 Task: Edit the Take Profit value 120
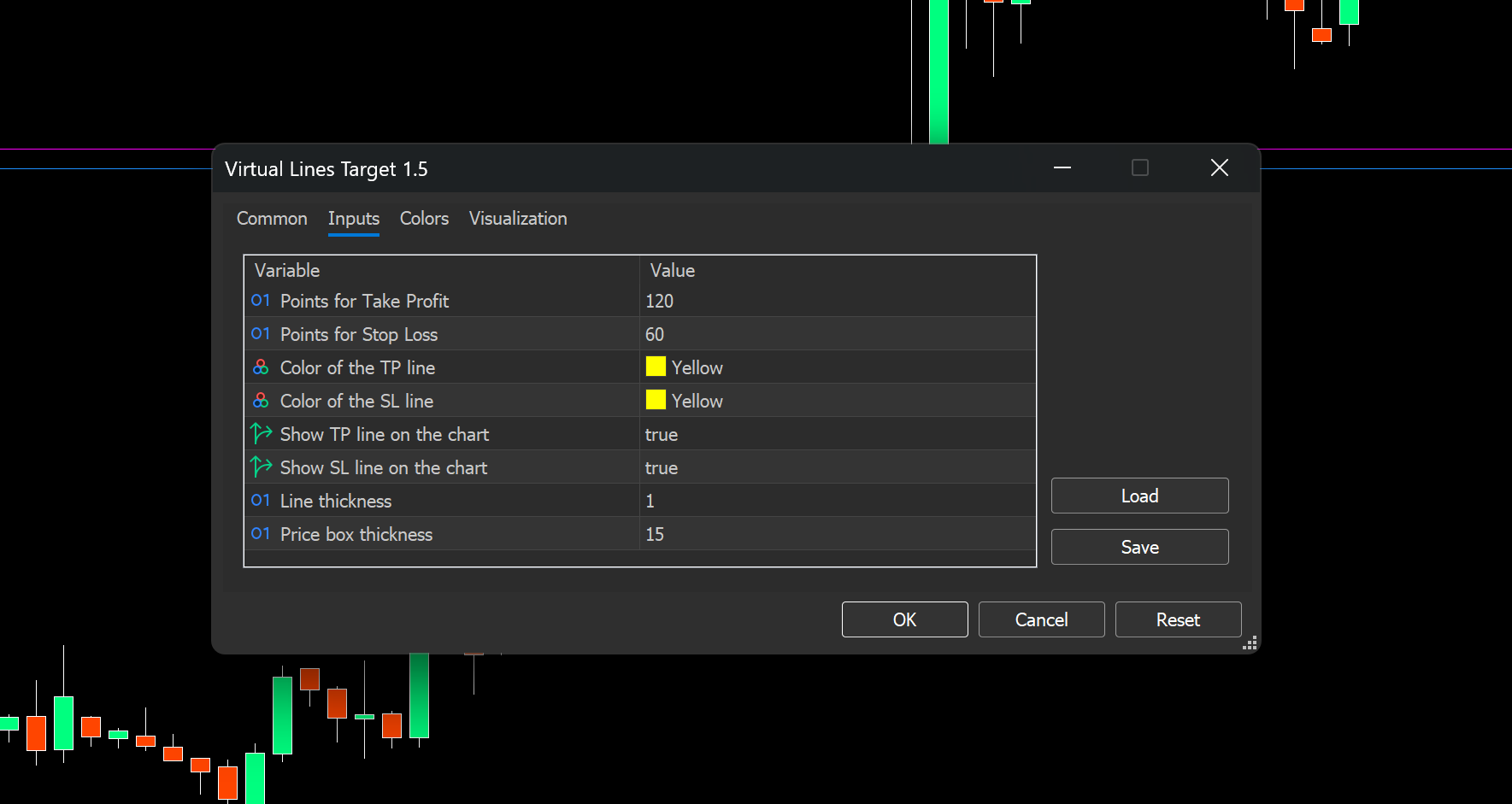[x=660, y=302]
